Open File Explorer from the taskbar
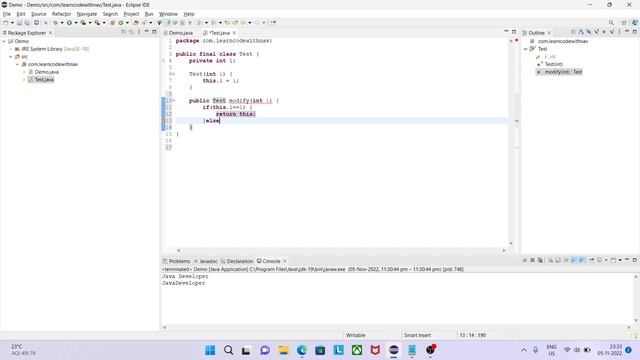 [x=283, y=350]
